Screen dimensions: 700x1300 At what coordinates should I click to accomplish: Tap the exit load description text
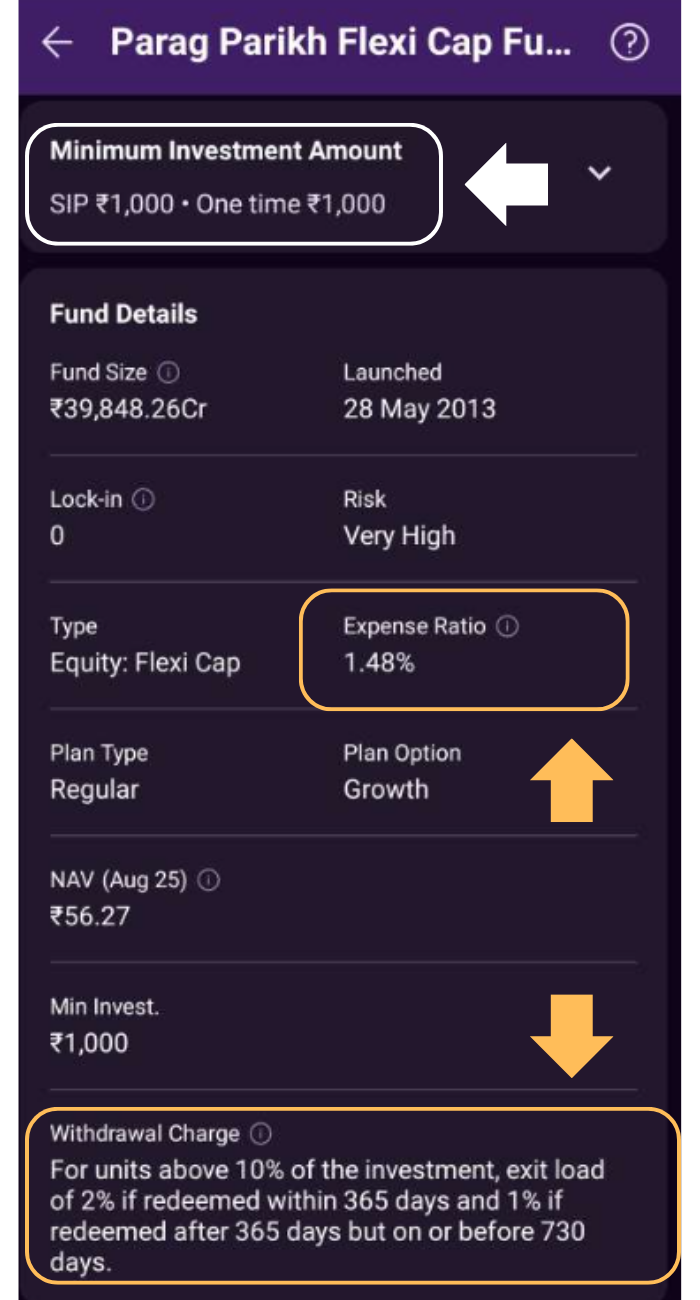(330, 1215)
